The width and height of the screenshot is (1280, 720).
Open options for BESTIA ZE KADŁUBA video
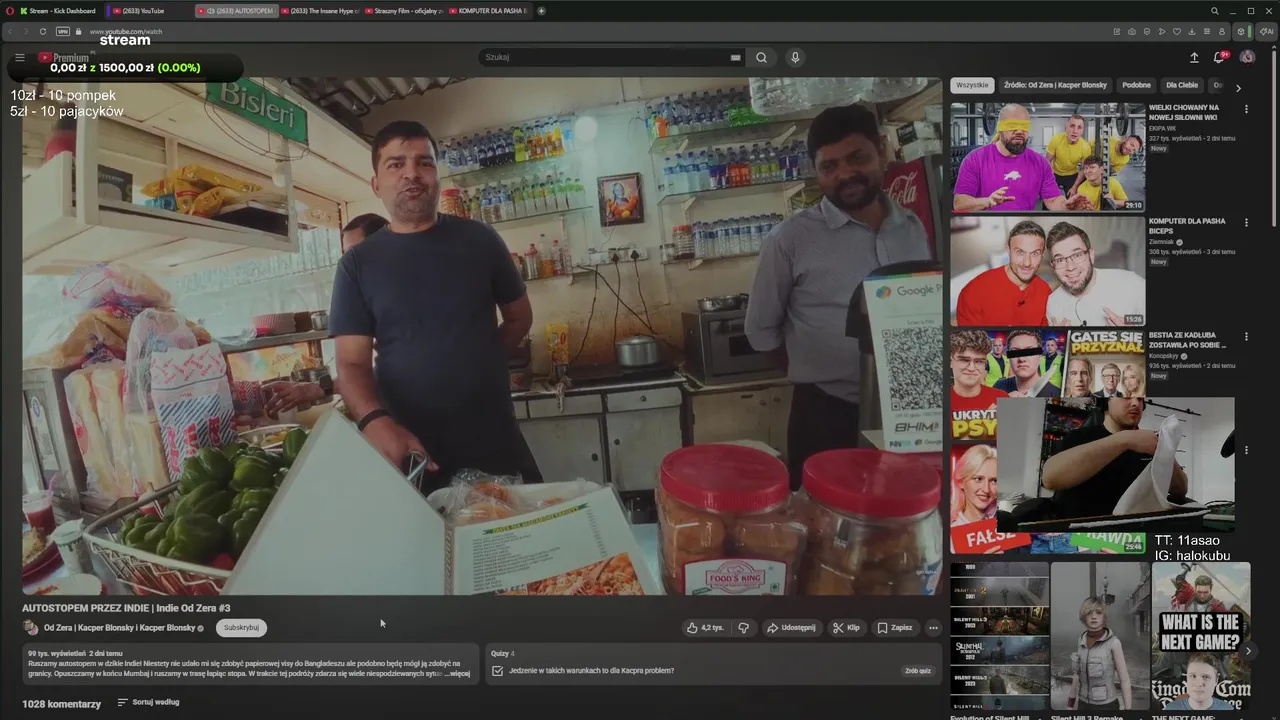(x=1246, y=336)
